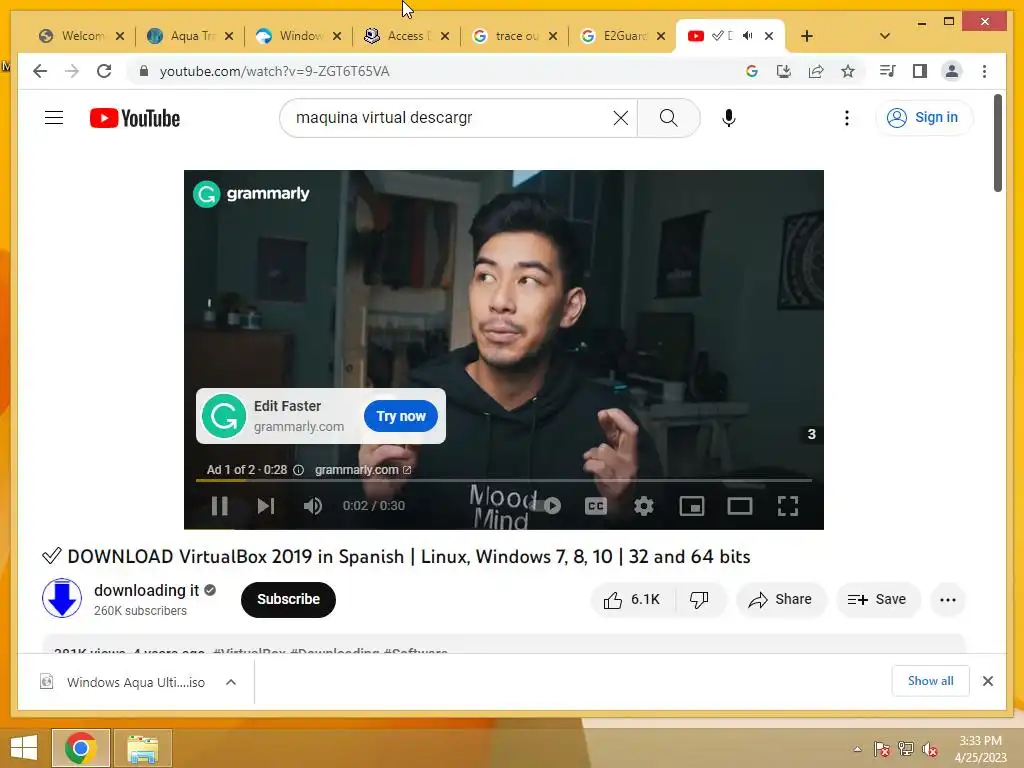Clear the YouTube search box text

pyautogui.click(x=620, y=118)
